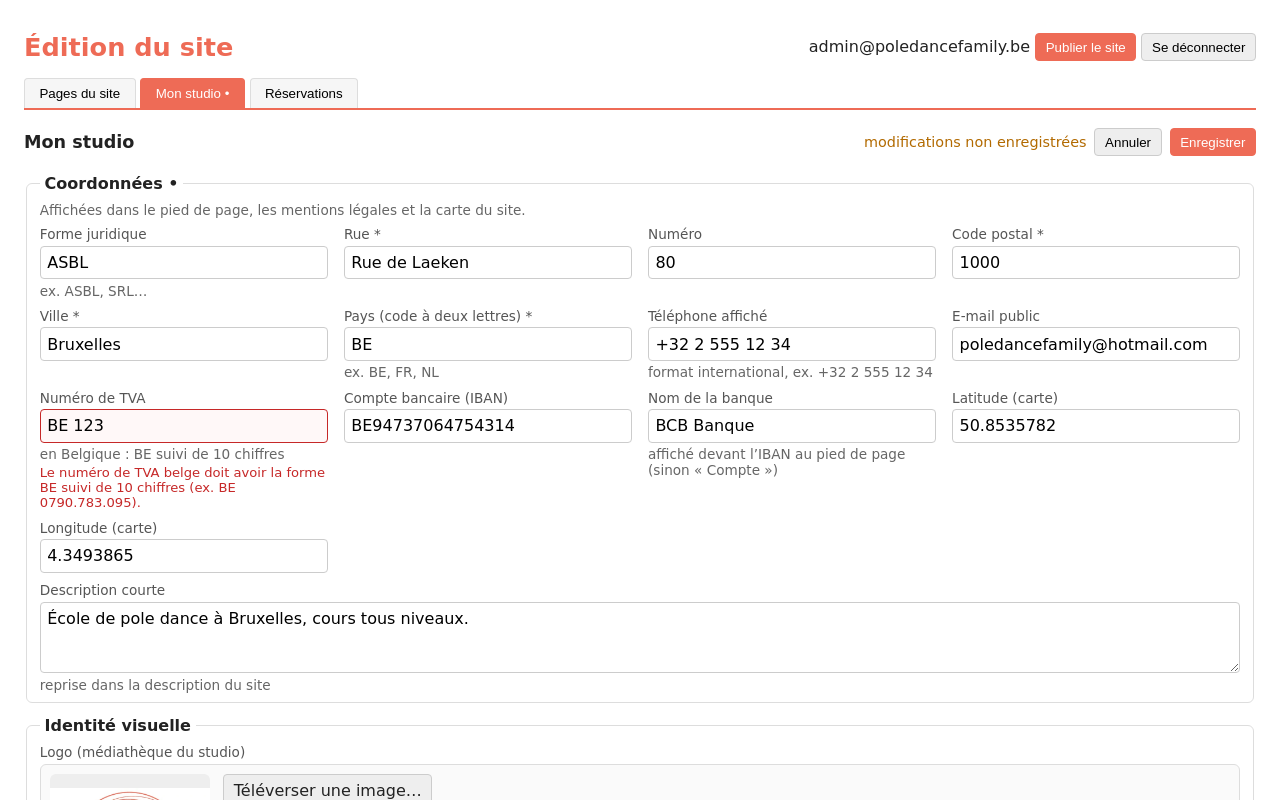This screenshot has width=1280, height=800.
Task: Click the Identité visuelle section legend
Action: click(x=117, y=726)
